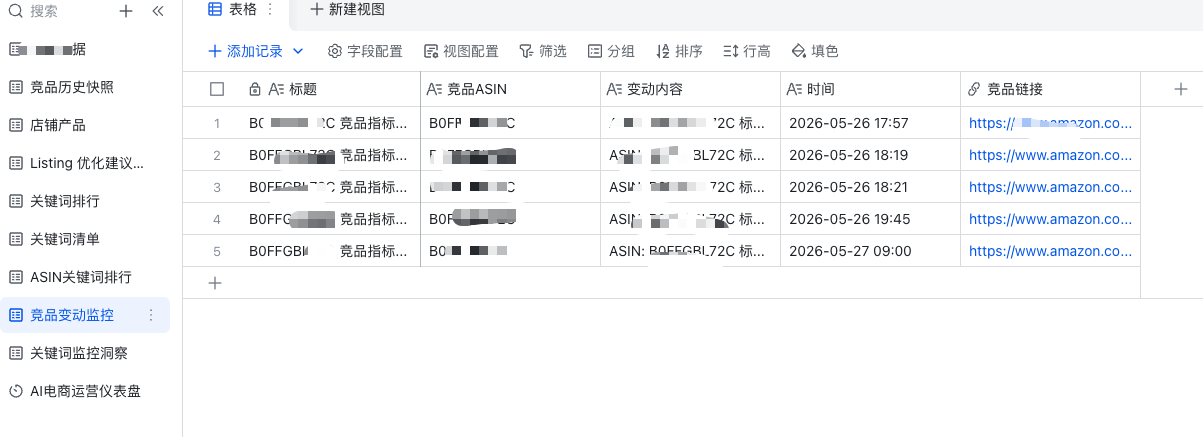
Task: Open the 关键词排行 table
Action: tap(85, 201)
